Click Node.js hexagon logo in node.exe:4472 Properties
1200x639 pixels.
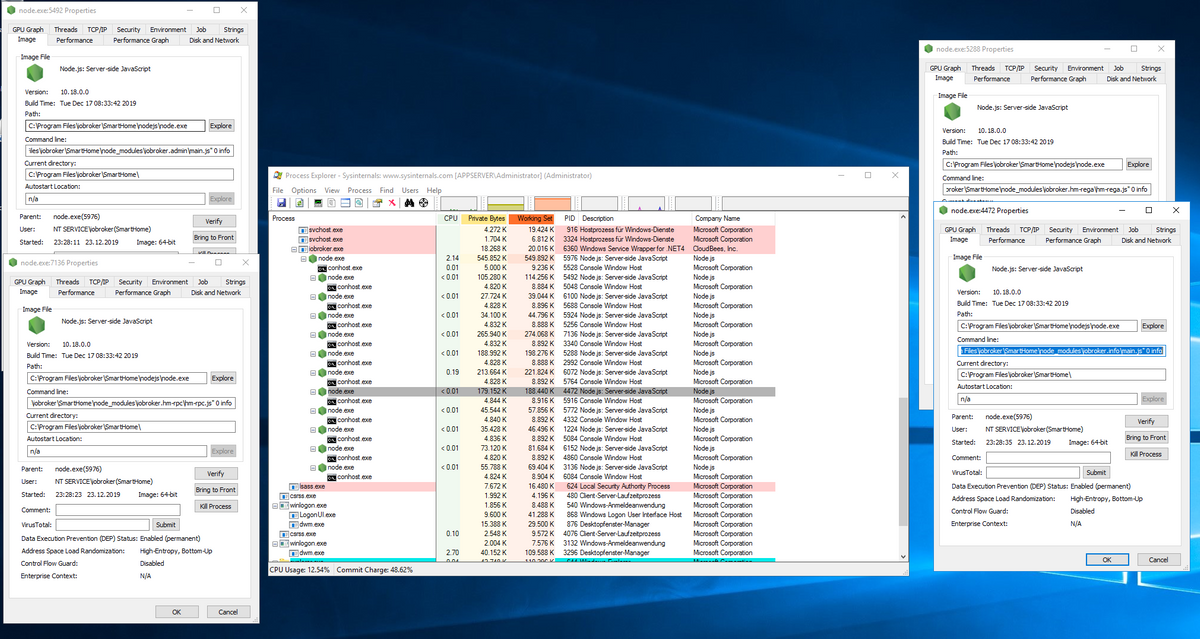tap(966, 272)
